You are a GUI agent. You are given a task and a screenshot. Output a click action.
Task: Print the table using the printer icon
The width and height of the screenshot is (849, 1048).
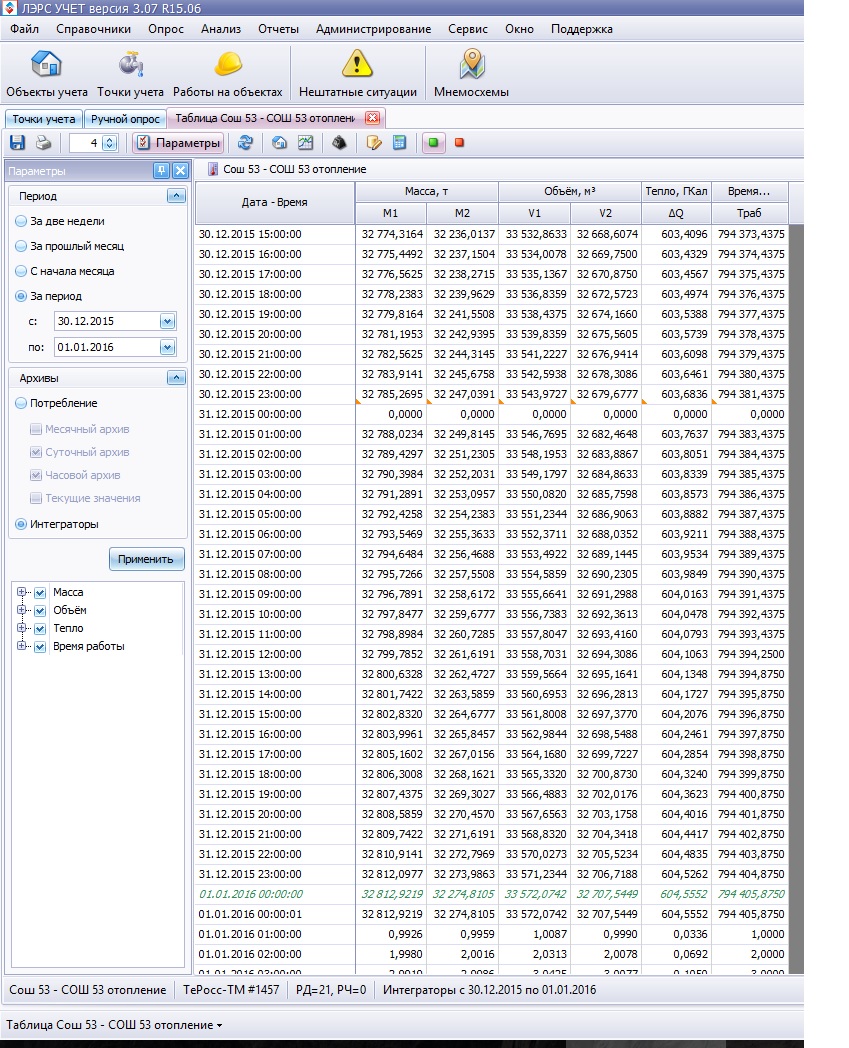[43, 142]
